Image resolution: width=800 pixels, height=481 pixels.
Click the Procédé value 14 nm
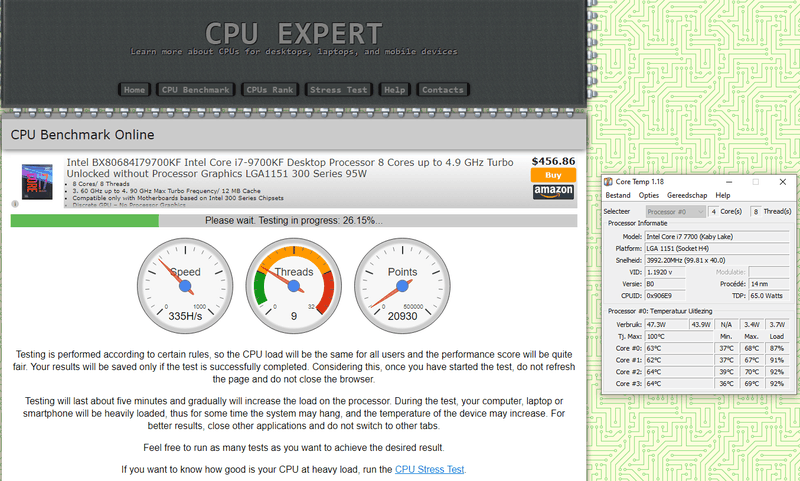pos(769,284)
